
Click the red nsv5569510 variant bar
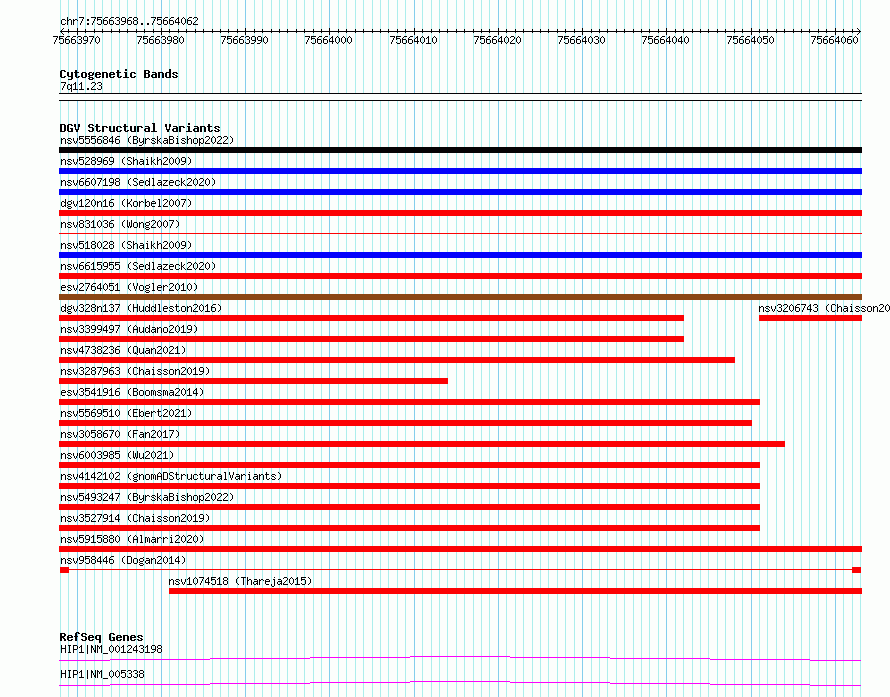point(405,423)
